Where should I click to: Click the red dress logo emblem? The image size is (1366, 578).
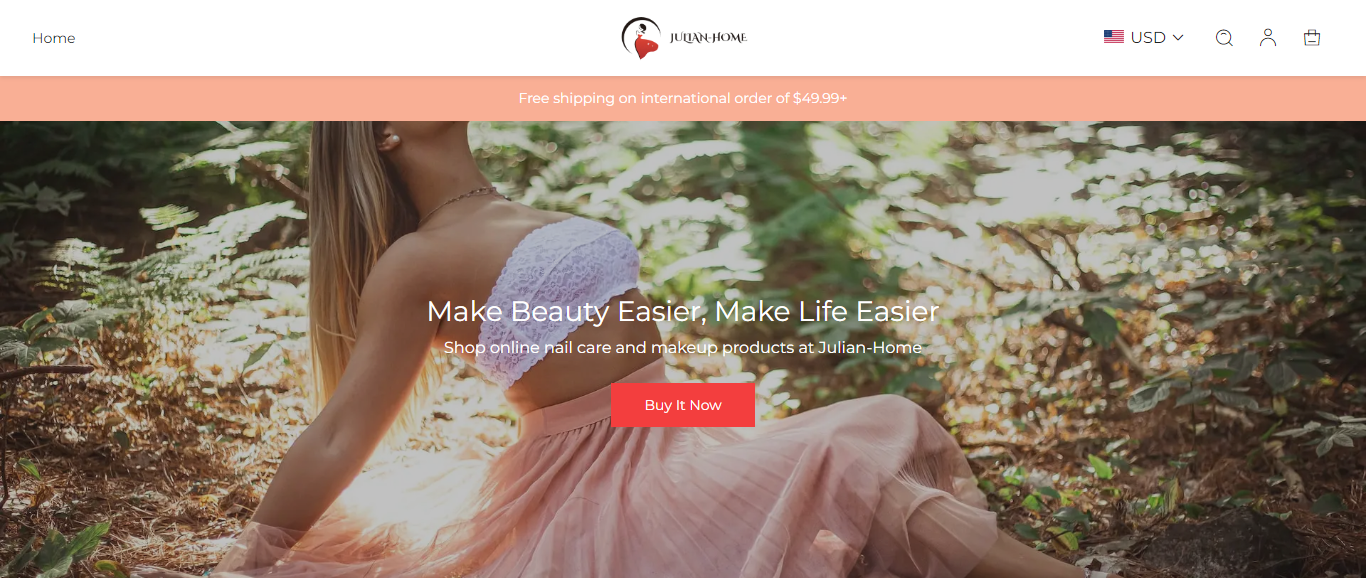[x=641, y=38]
